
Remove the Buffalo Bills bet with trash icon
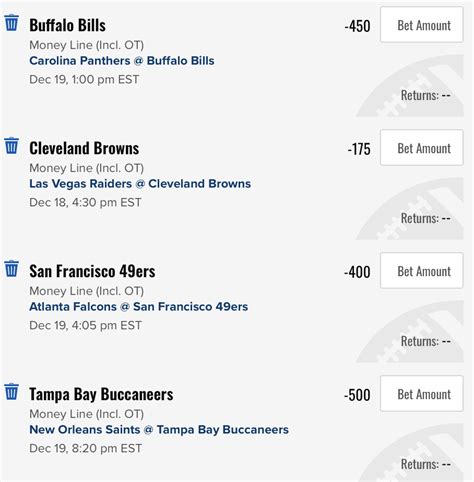[x=11, y=22]
